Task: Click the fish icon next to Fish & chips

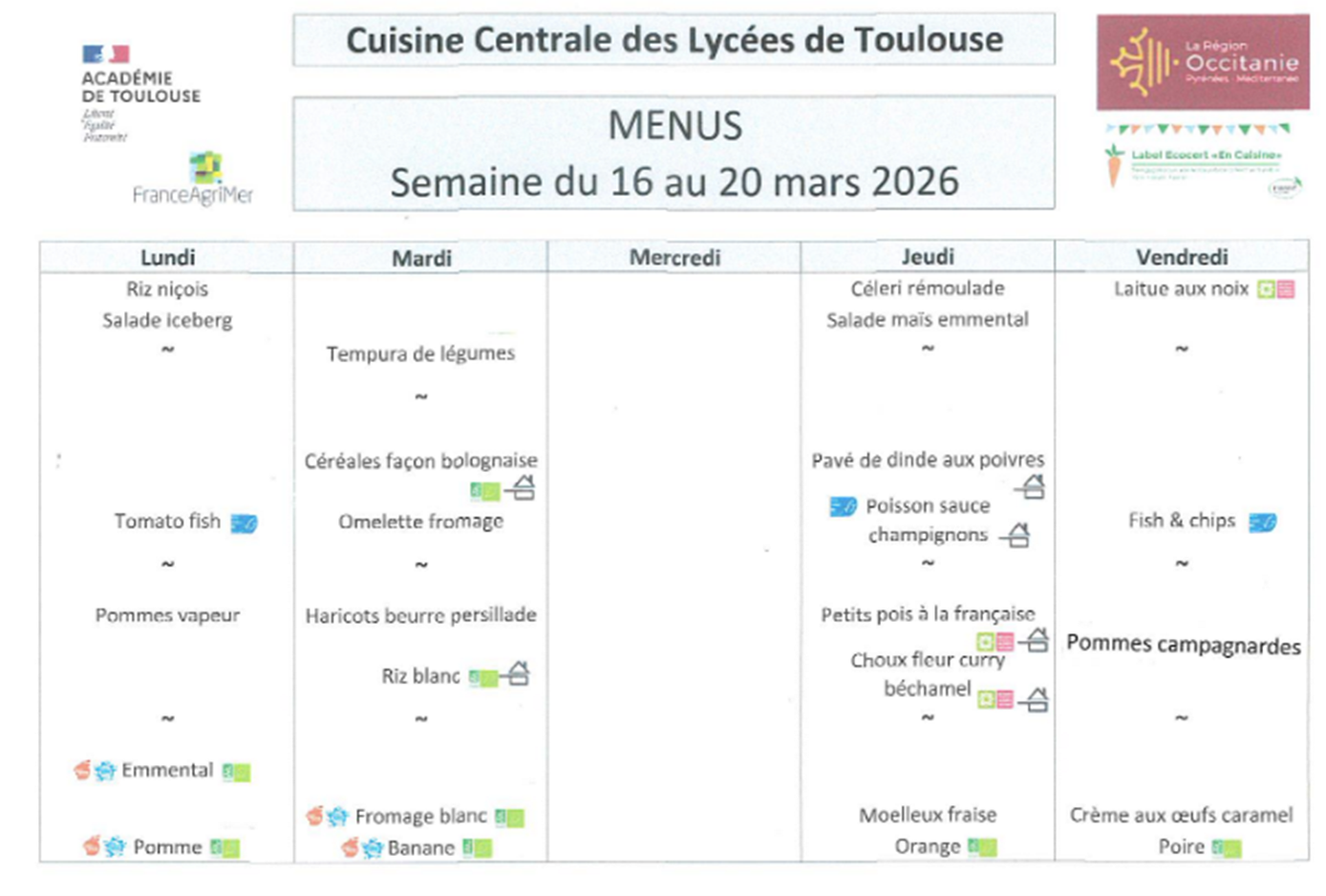Action: (x=1262, y=522)
